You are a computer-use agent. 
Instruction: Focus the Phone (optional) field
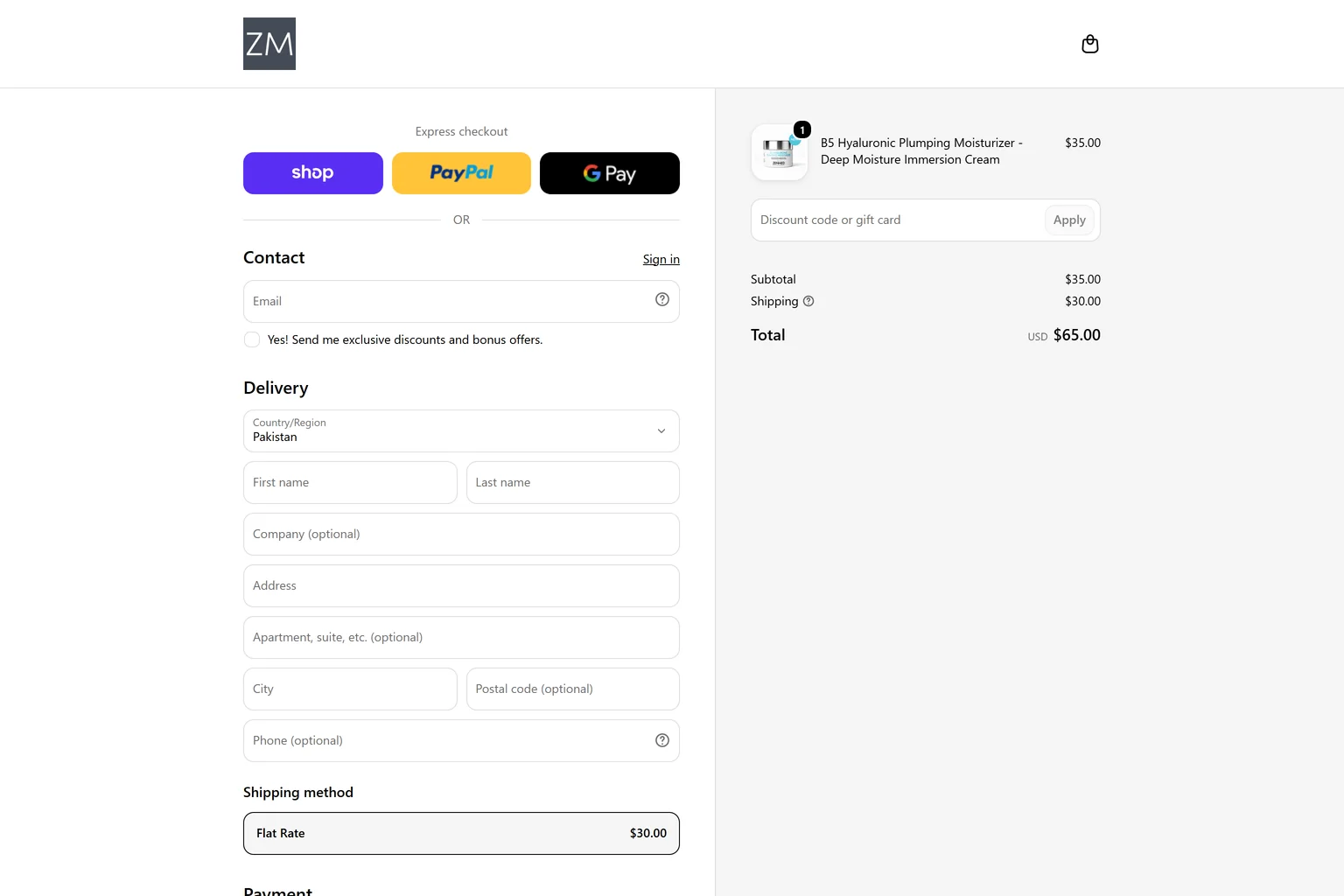tap(461, 741)
